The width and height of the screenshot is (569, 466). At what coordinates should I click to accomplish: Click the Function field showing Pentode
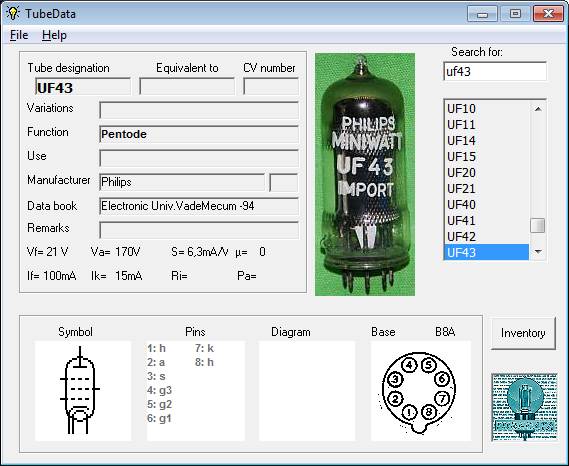tap(199, 134)
